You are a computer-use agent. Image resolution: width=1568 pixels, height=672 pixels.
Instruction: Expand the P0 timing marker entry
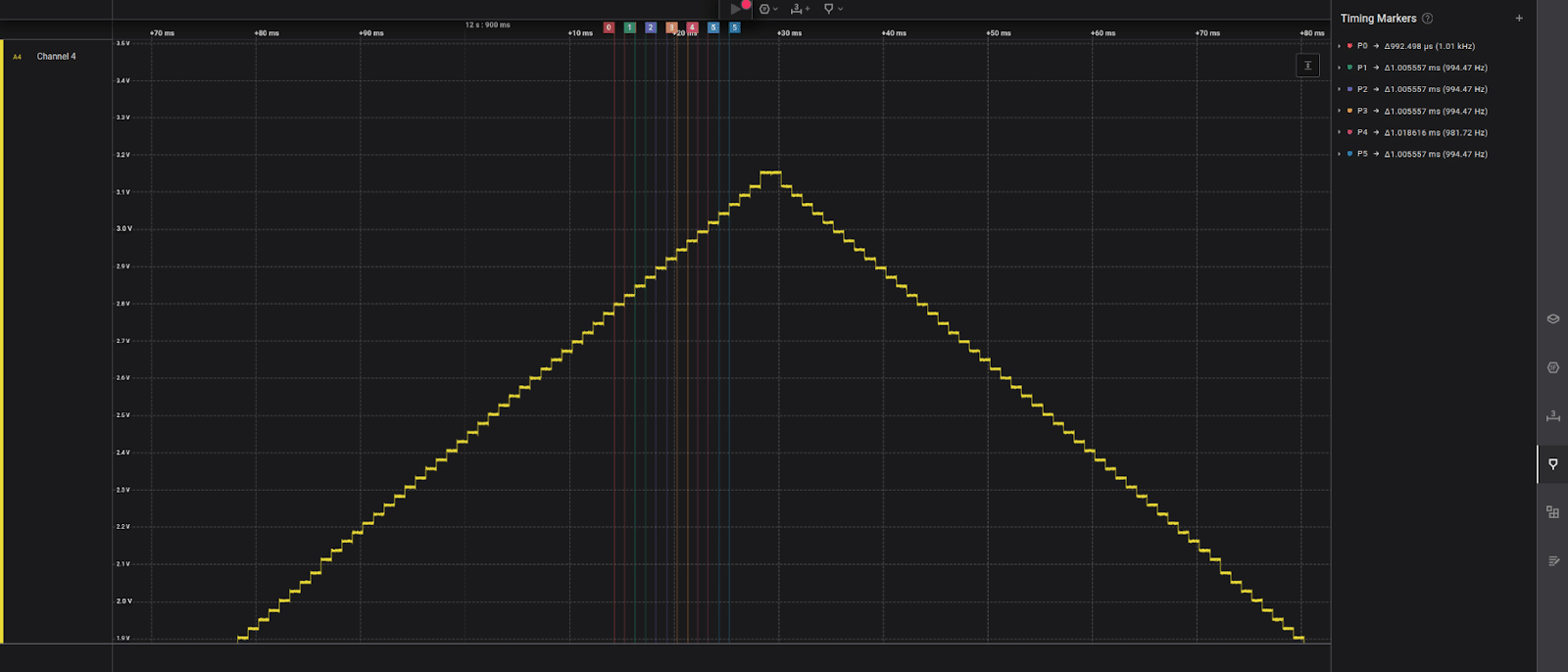point(1340,46)
